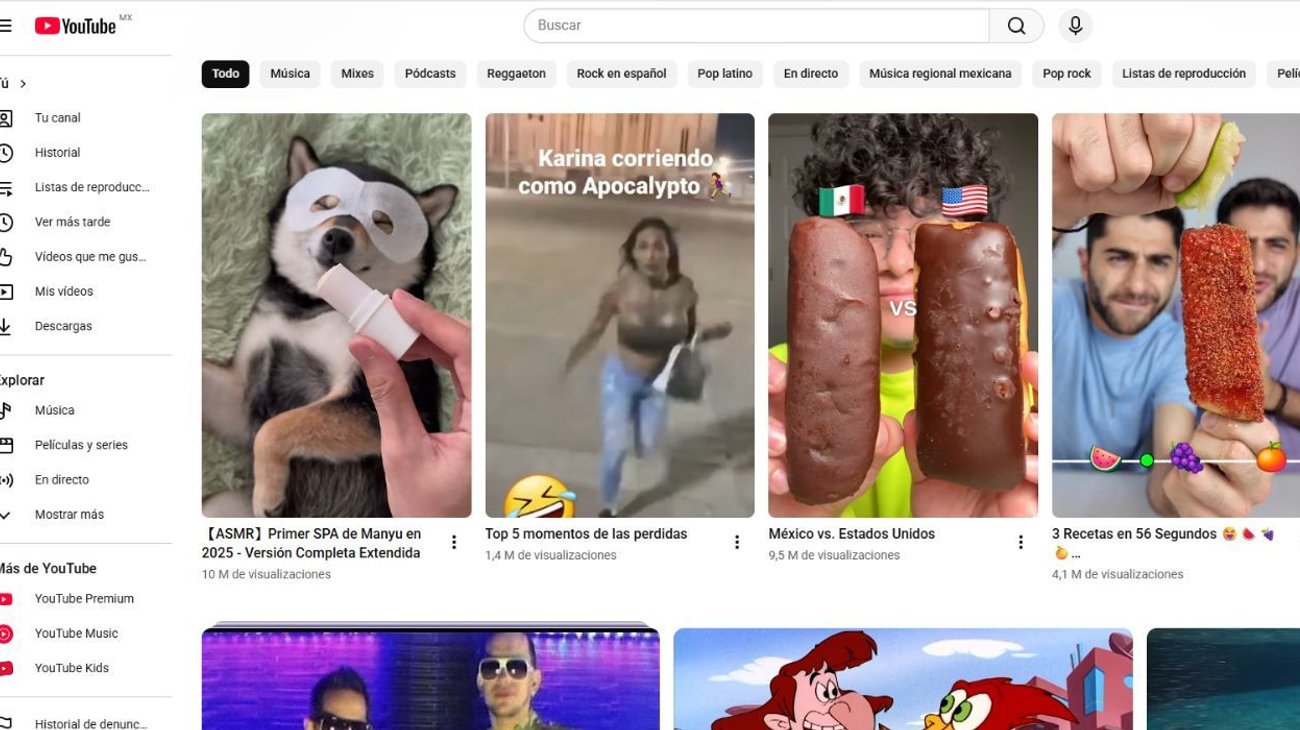Click the Historial clock icon
Image resolution: width=1300 pixels, height=730 pixels.
click(x=5, y=153)
